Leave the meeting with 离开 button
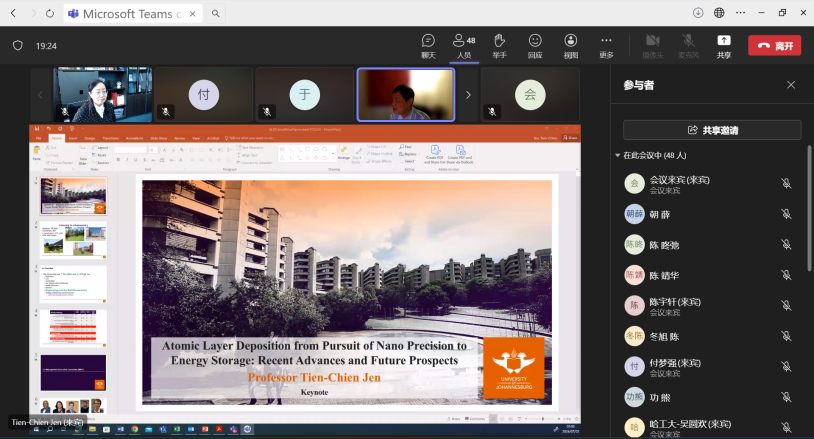Viewport: 814px width, 439px height. [774, 45]
